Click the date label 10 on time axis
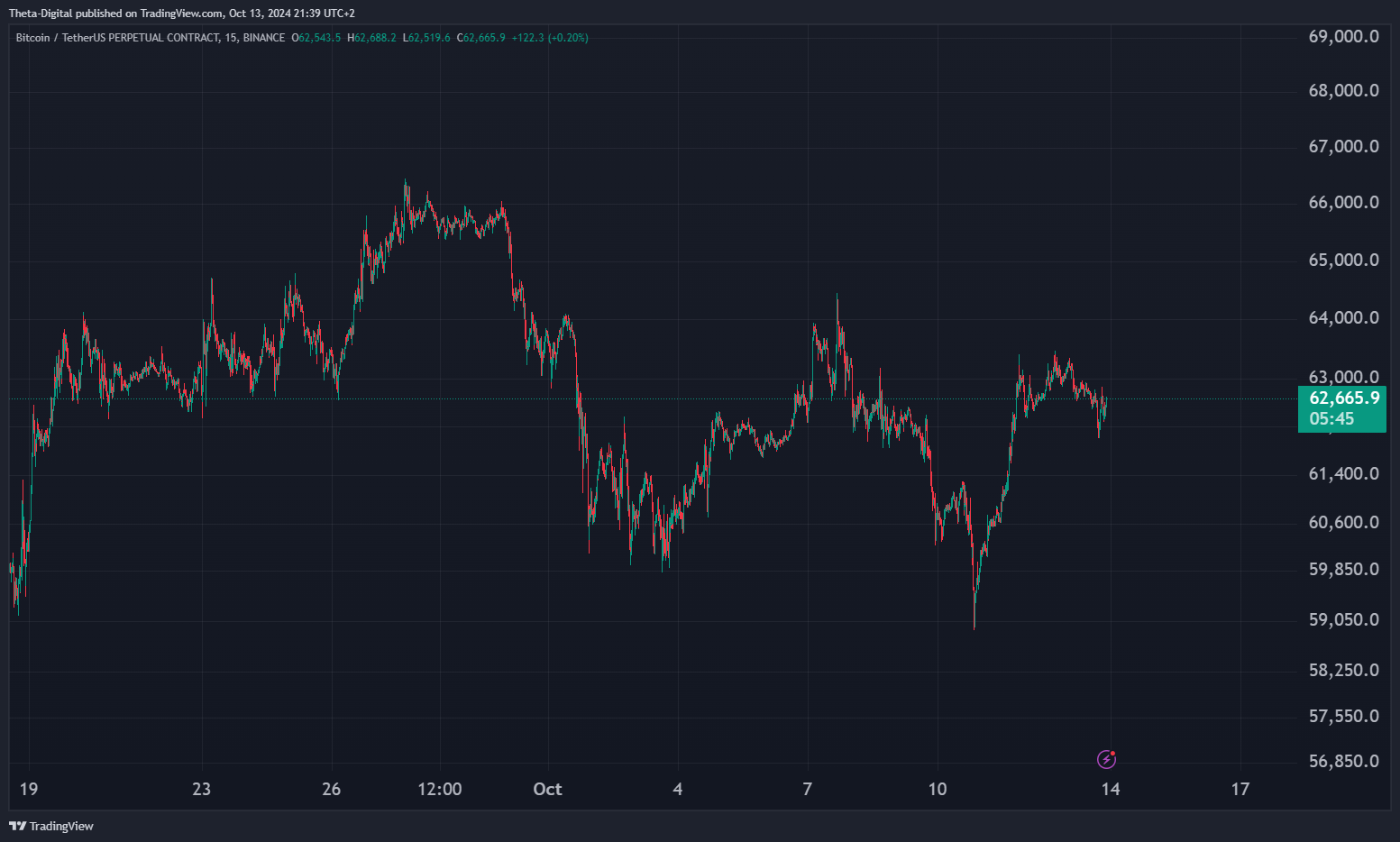The width and height of the screenshot is (1400, 842). pos(938,789)
